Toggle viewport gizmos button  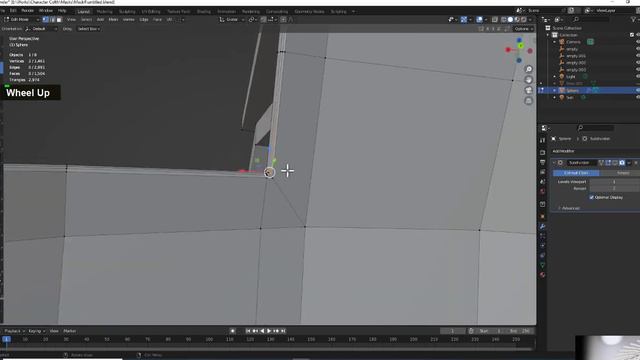point(464,20)
